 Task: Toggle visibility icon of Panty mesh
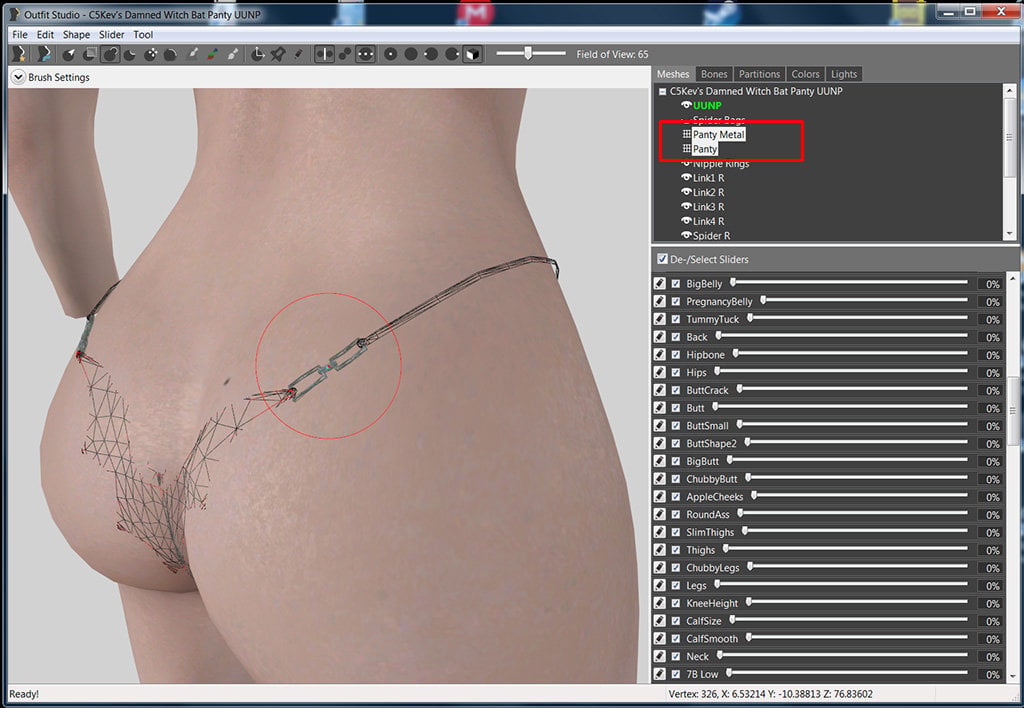pos(686,149)
